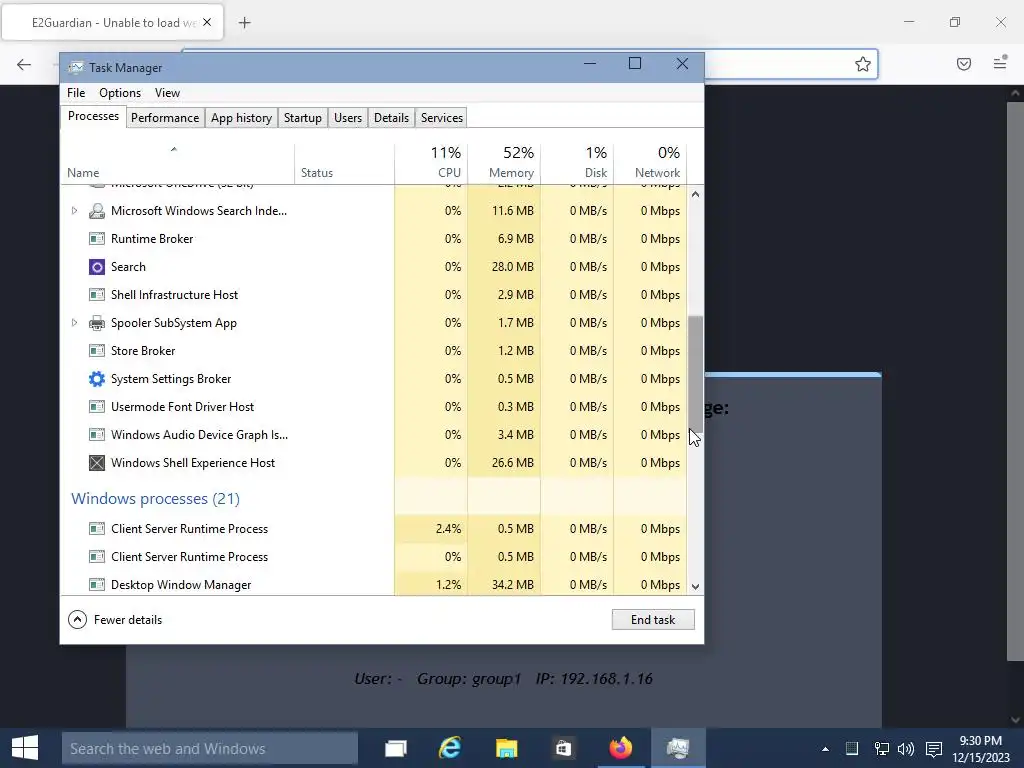The image size is (1024, 768).
Task: Sort processes by CPU column
Action: pyautogui.click(x=431, y=163)
